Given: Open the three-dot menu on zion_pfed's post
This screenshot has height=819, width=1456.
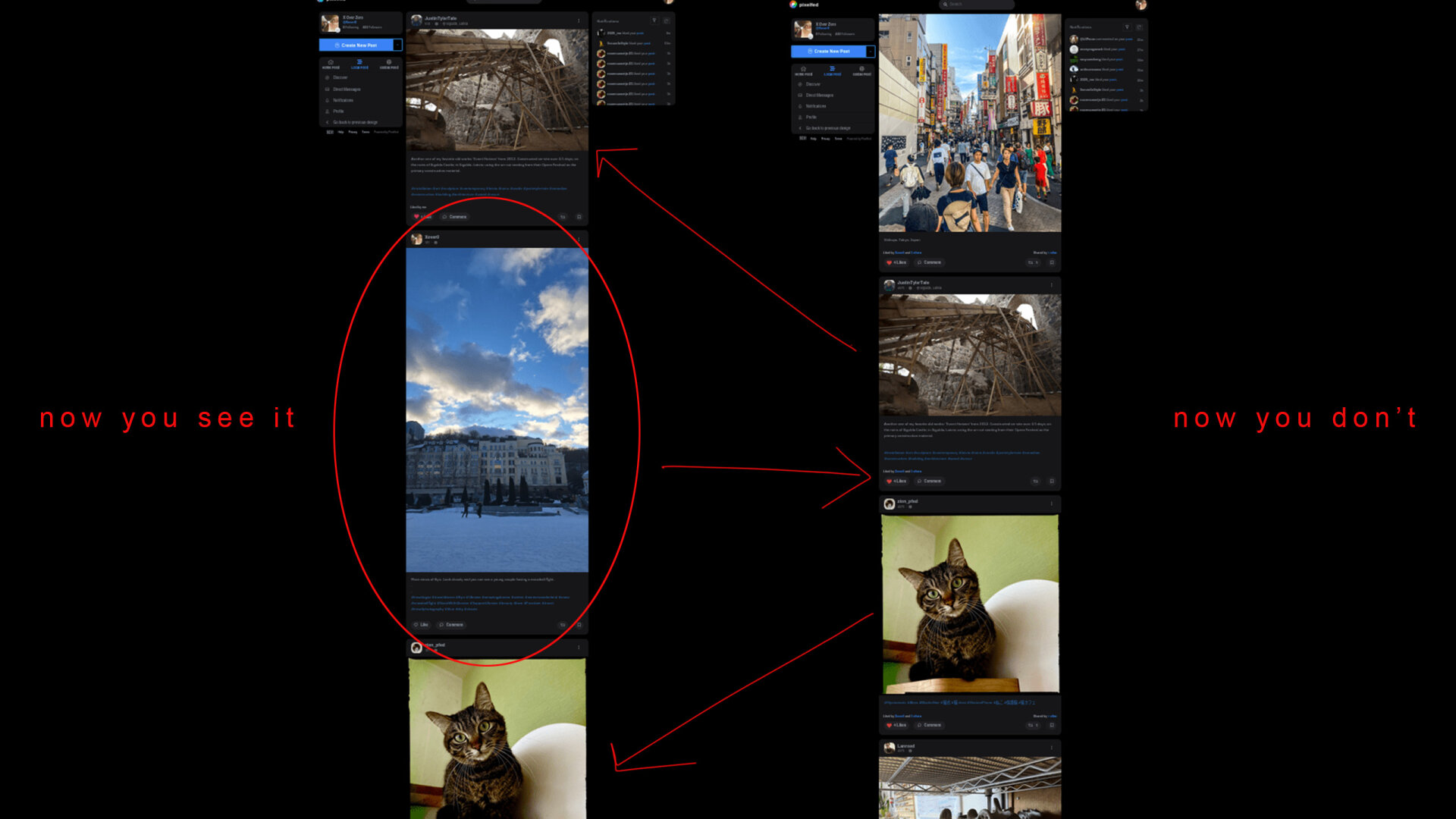Looking at the screenshot, I should [x=1052, y=504].
